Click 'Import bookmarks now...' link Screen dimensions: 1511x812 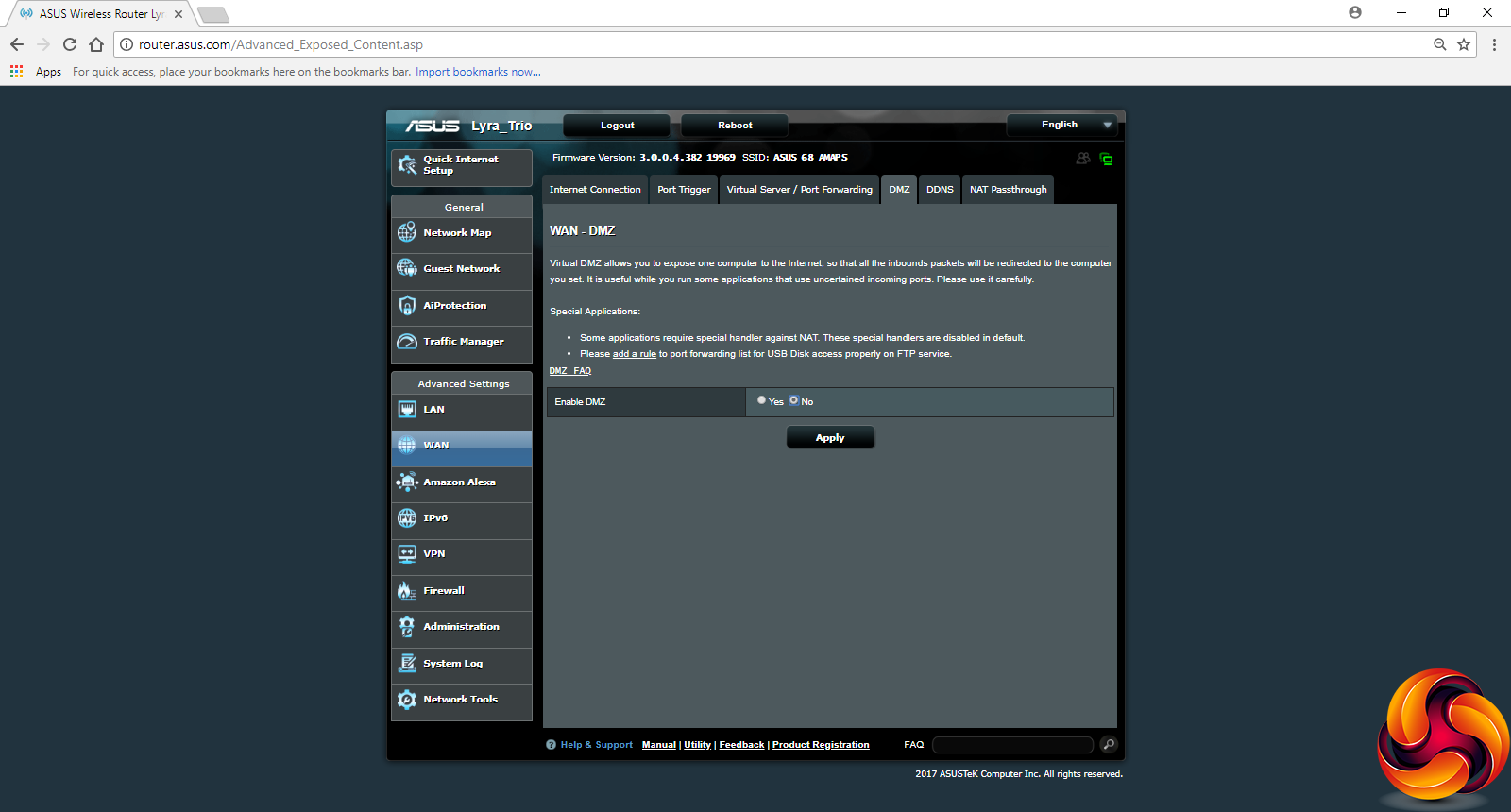(x=478, y=72)
